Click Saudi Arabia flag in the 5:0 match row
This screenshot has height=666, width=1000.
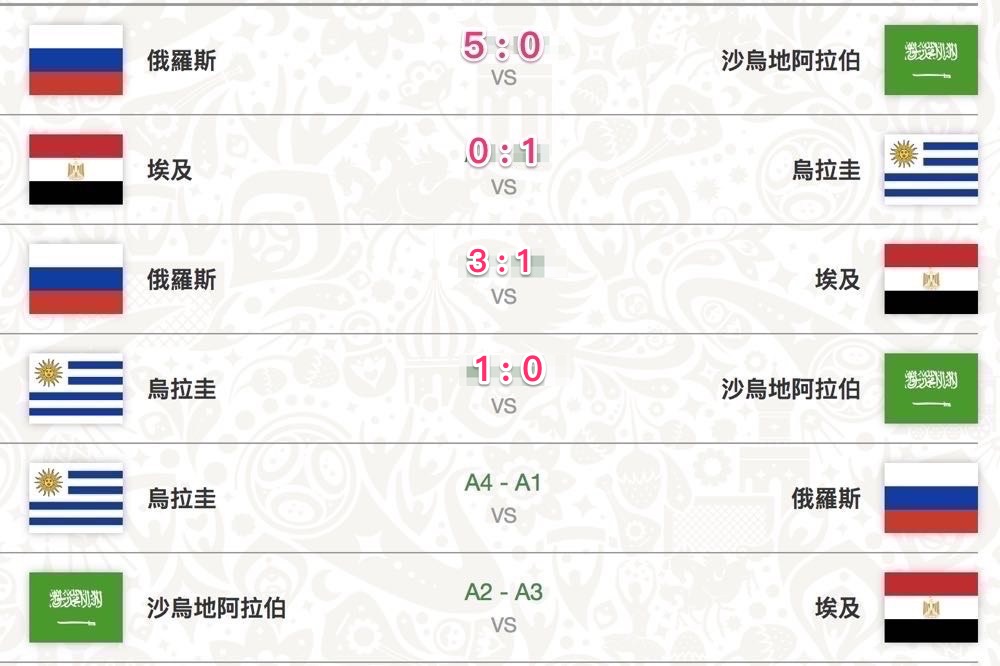[930, 60]
